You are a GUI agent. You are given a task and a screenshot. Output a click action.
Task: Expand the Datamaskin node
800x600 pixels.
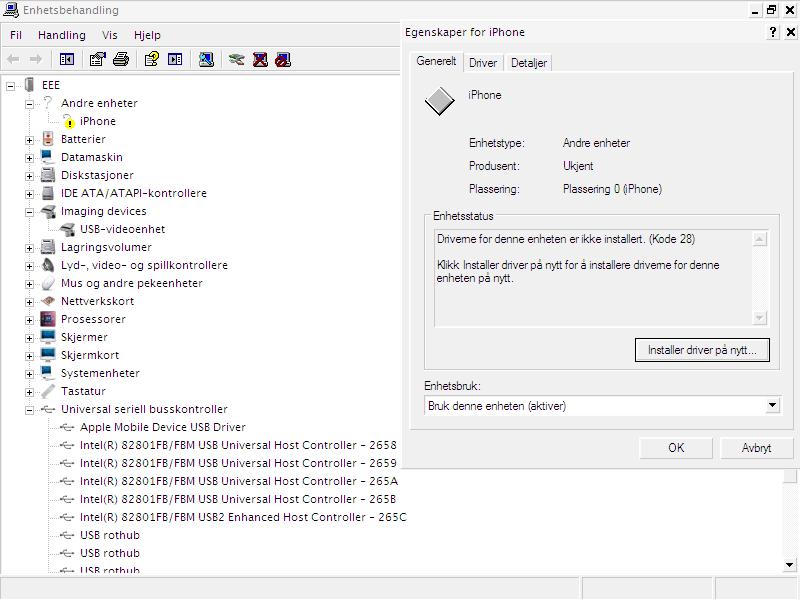(x=29, y=158)
